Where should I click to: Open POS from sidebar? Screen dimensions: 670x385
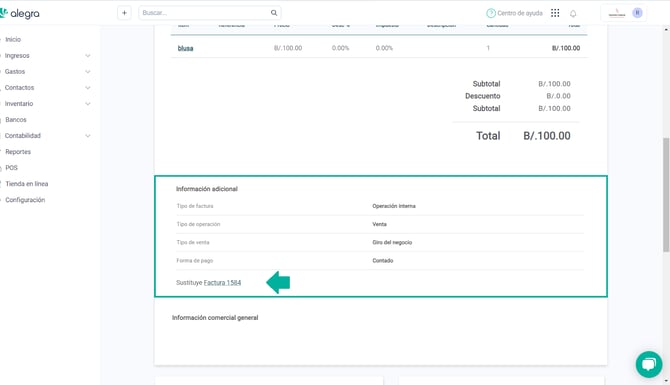coord(12,168)
